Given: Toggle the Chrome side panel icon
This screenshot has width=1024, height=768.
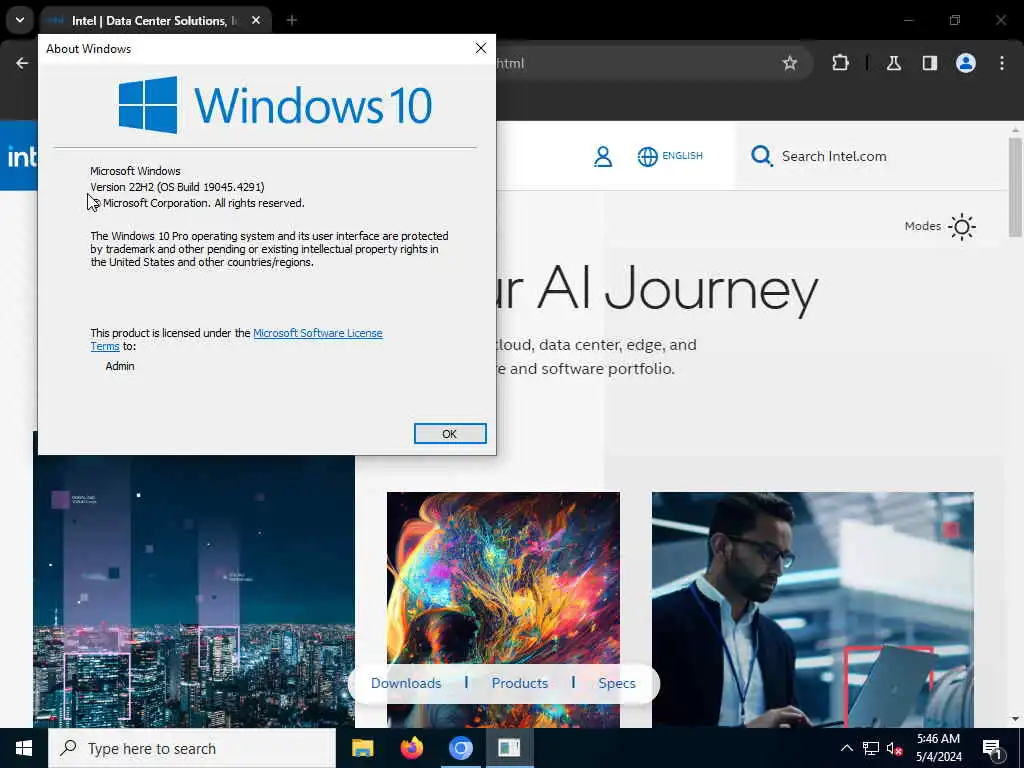Looking at the screenshot, I should [929, 63].
